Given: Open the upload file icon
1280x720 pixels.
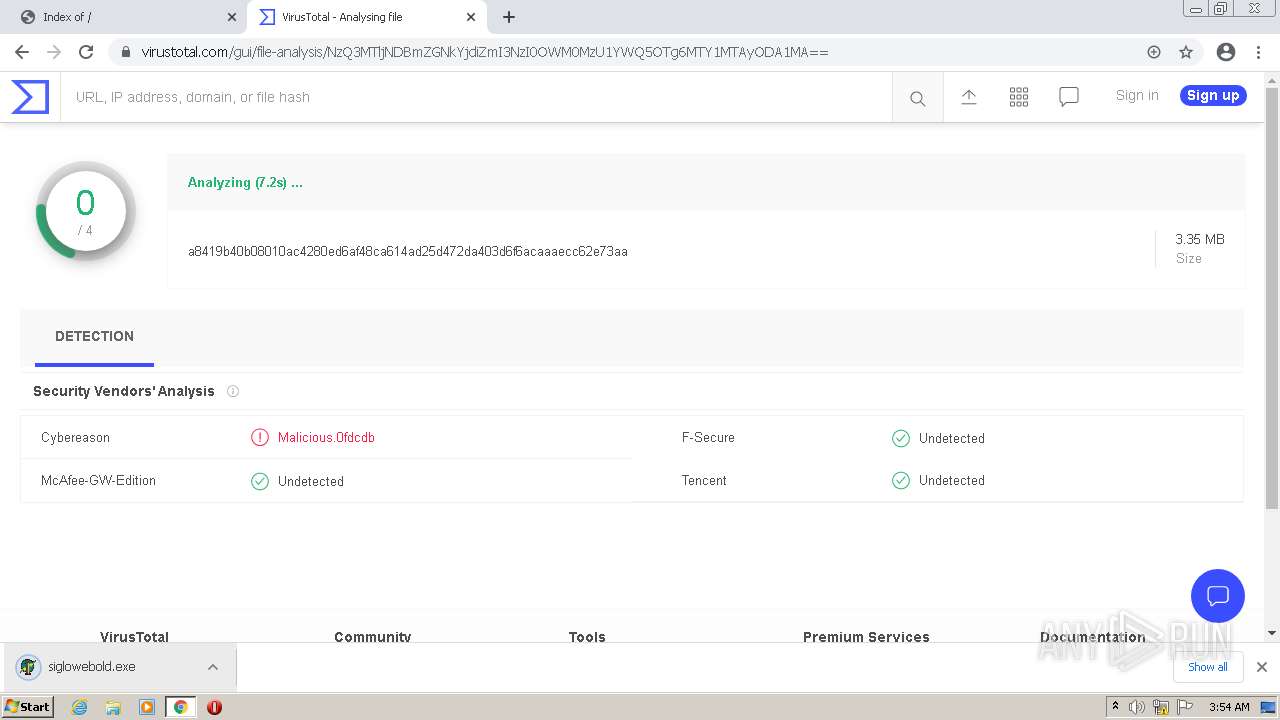Looking at the screenshot, I should pyautogui.click(x=968, y=97).
